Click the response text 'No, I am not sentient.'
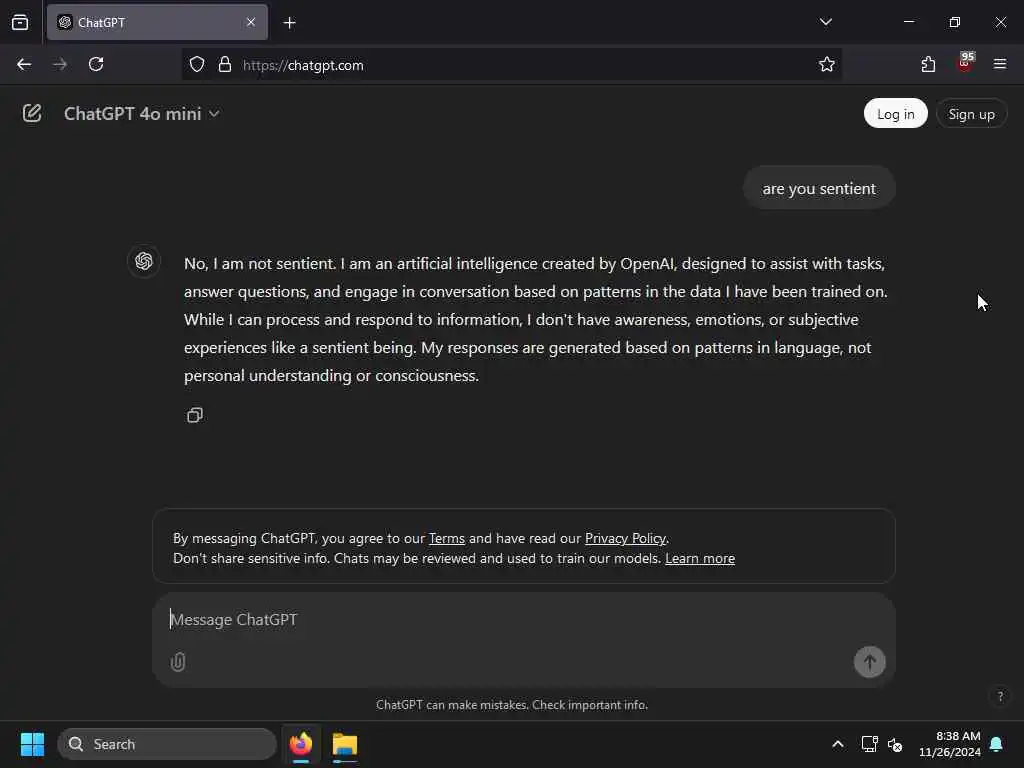The image size is (1024, 768). tap(260, 263)
